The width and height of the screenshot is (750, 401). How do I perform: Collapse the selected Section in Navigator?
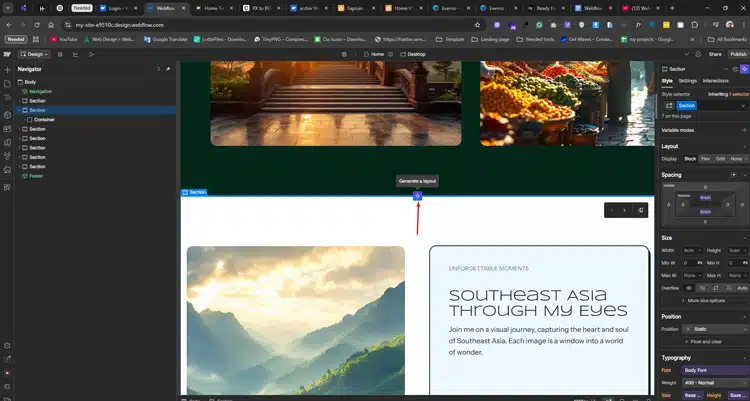pos(20,110)
